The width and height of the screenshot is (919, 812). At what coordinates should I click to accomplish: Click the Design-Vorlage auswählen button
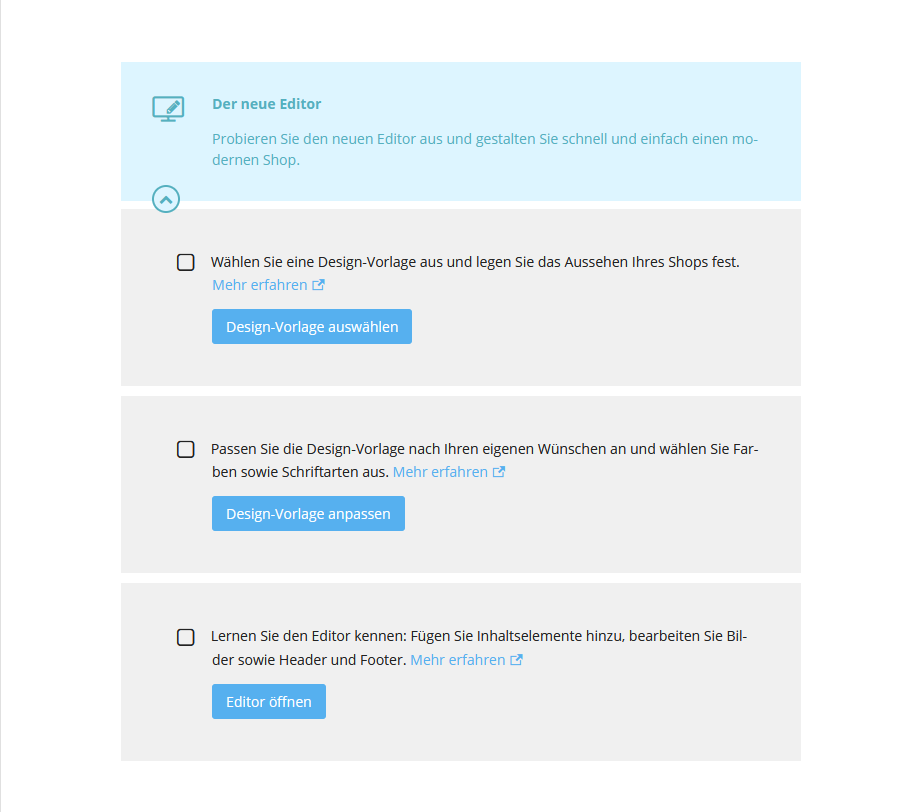tap(312, 327)
